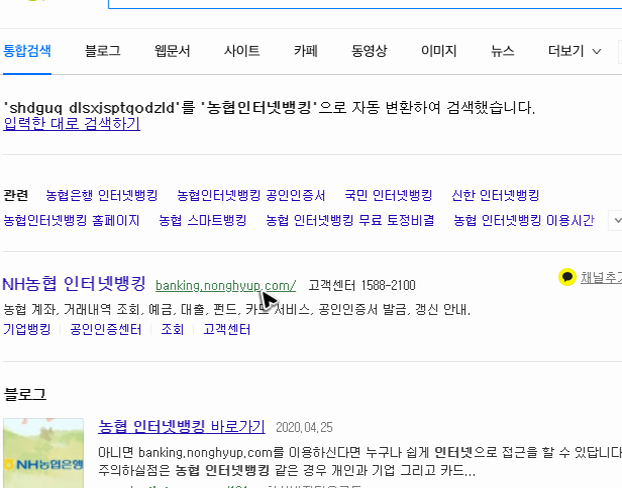Expand the 더보기 dropdown

click(x=574, y=51)
